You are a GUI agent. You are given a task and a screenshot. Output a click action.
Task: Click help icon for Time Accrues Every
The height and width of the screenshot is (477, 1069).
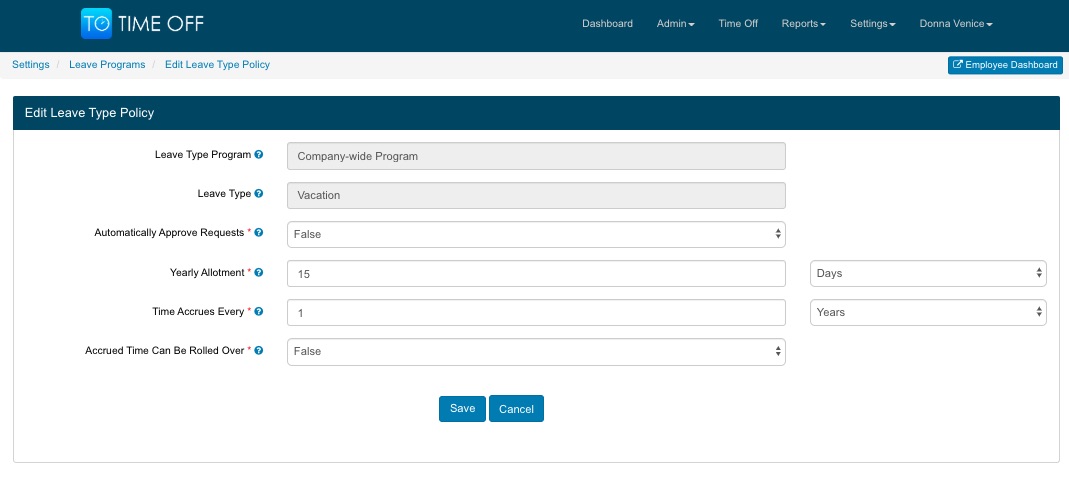click(259, 312)
